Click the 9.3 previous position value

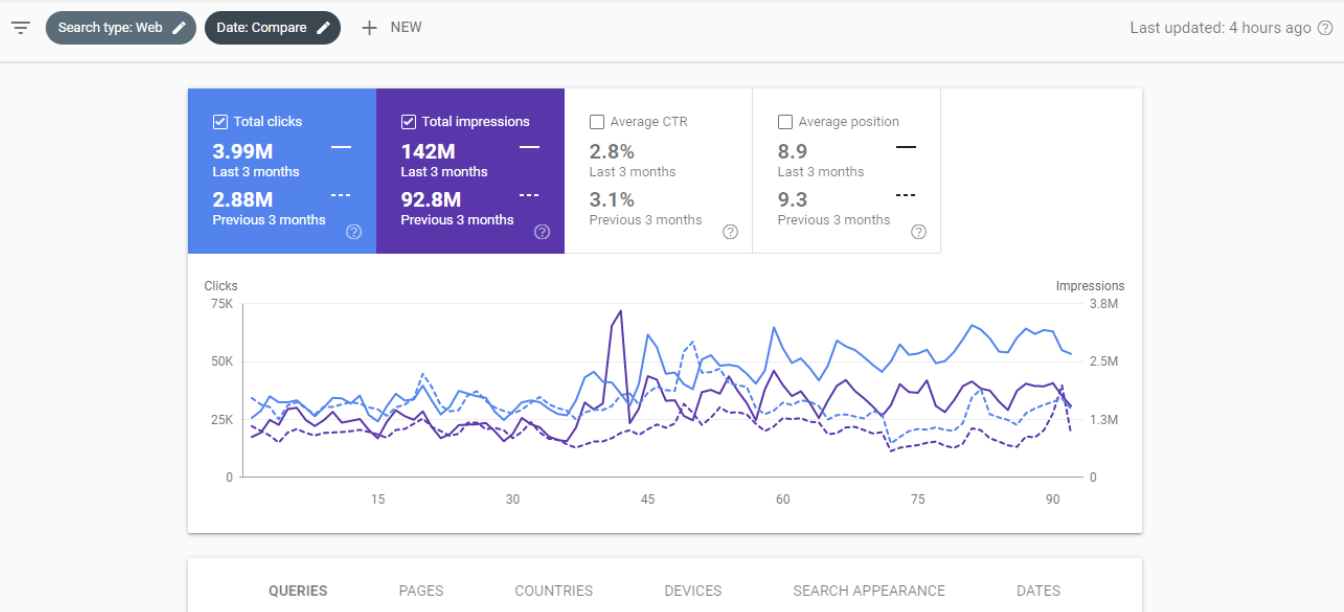[x=792, y=199]
